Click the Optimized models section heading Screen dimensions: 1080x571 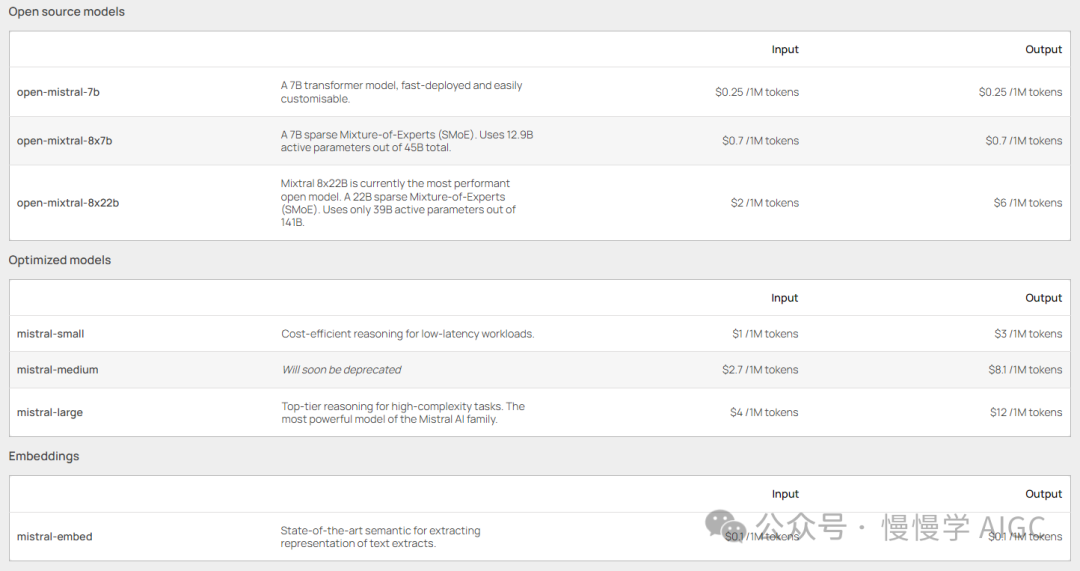coord(60,260)
